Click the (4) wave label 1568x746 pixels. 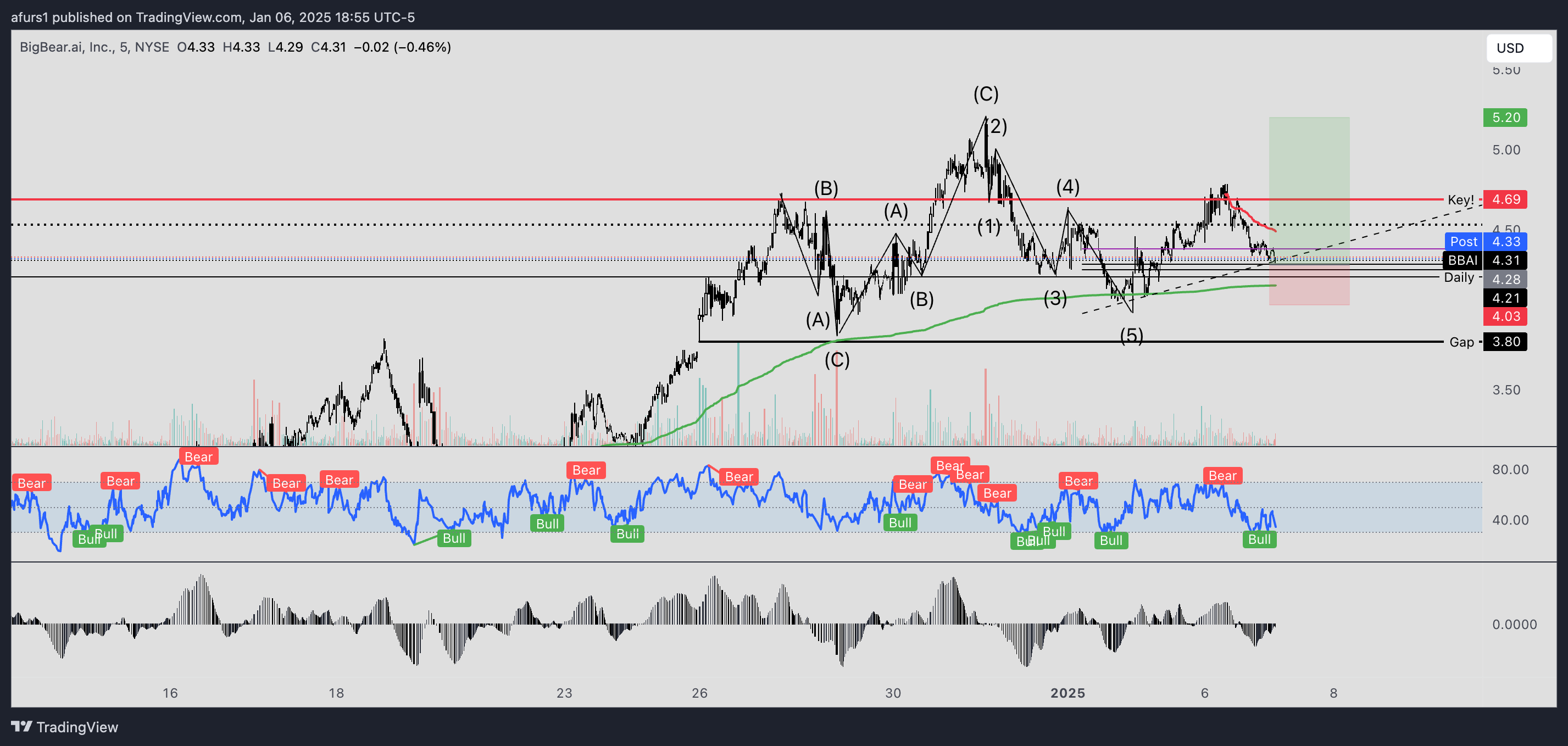click(1067, 187)
